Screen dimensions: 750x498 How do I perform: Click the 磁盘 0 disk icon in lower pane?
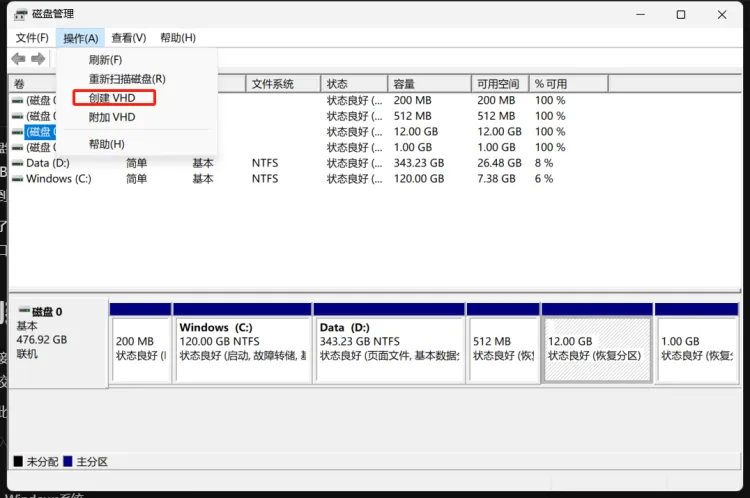[x=23, y=312]
